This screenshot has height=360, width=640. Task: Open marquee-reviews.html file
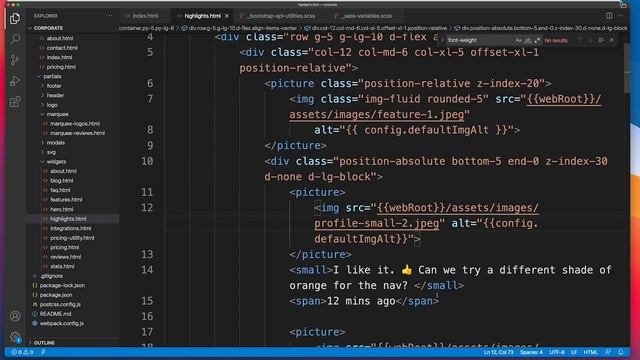[x=77, y=133]
